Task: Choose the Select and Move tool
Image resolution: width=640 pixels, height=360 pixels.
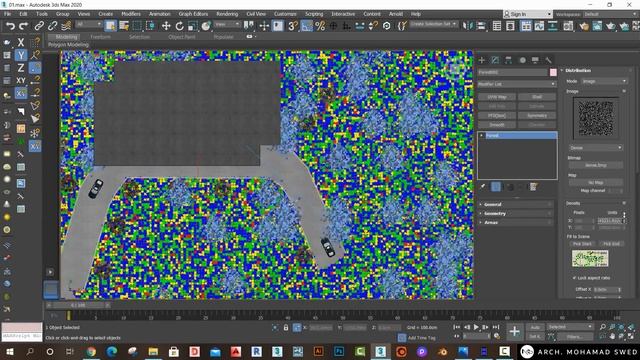Action: tap(166, 26)
